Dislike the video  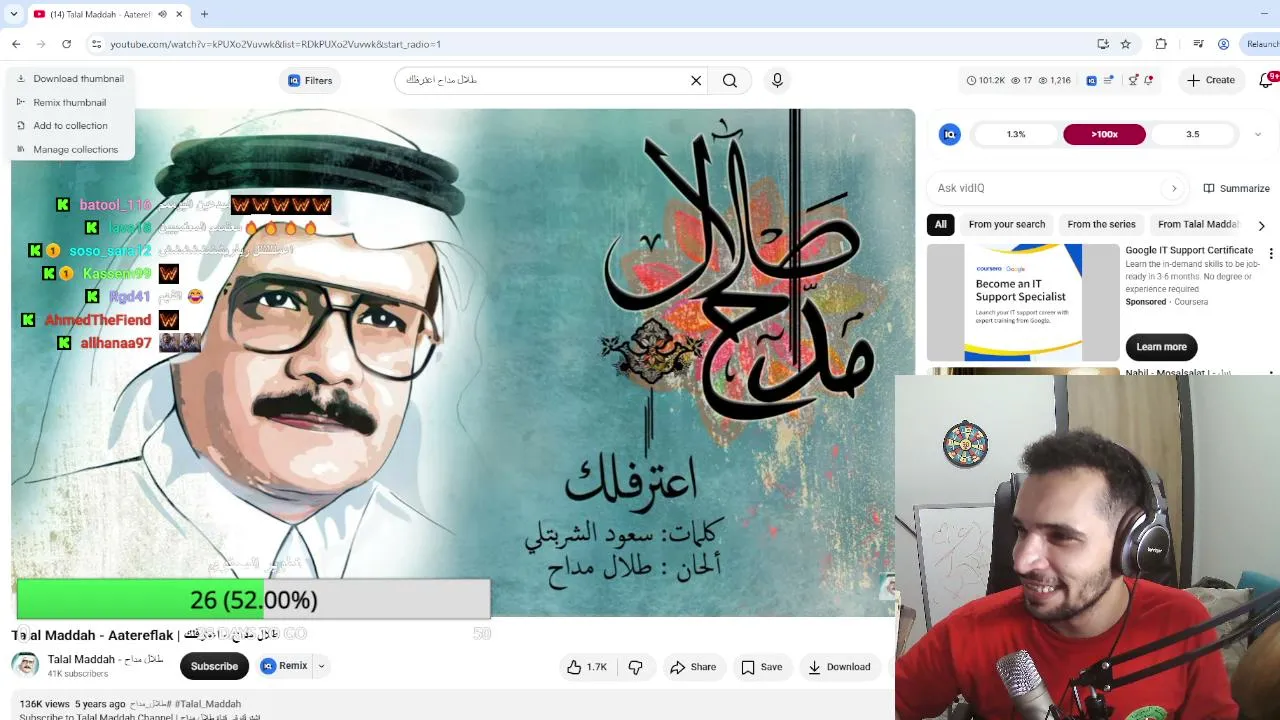pos(635,667)
